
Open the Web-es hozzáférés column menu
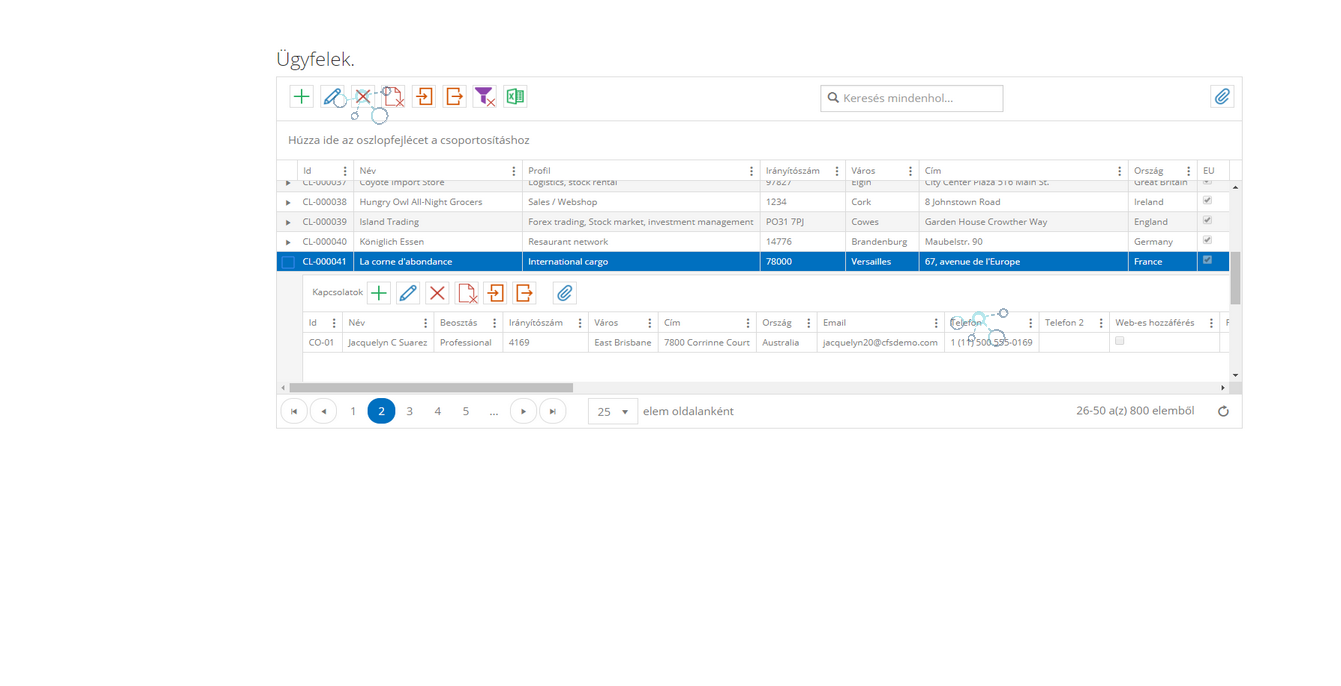point(1211,323)
